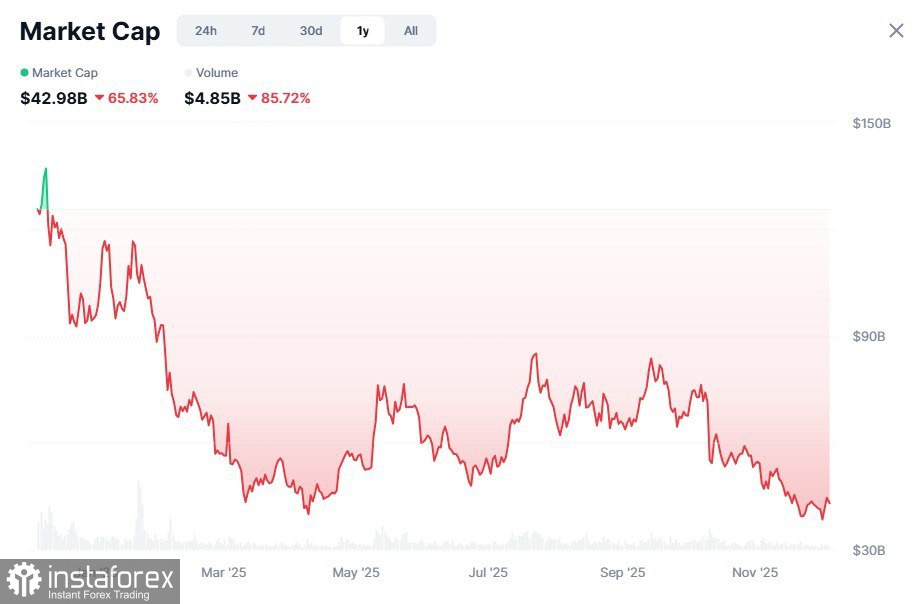Click the $150B y-axis label
The width and height of the screenshot is (923, 604).
tap(869, 124)
